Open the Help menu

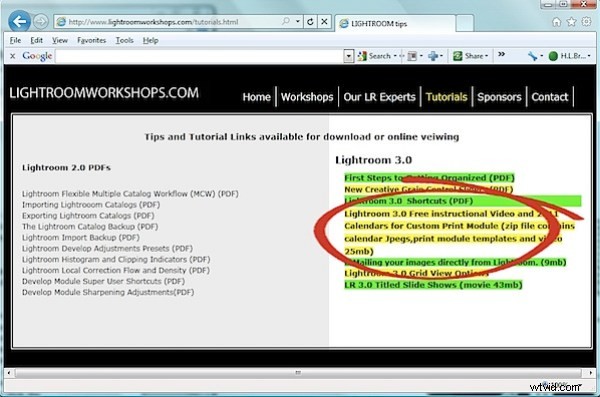click(150, 40)
